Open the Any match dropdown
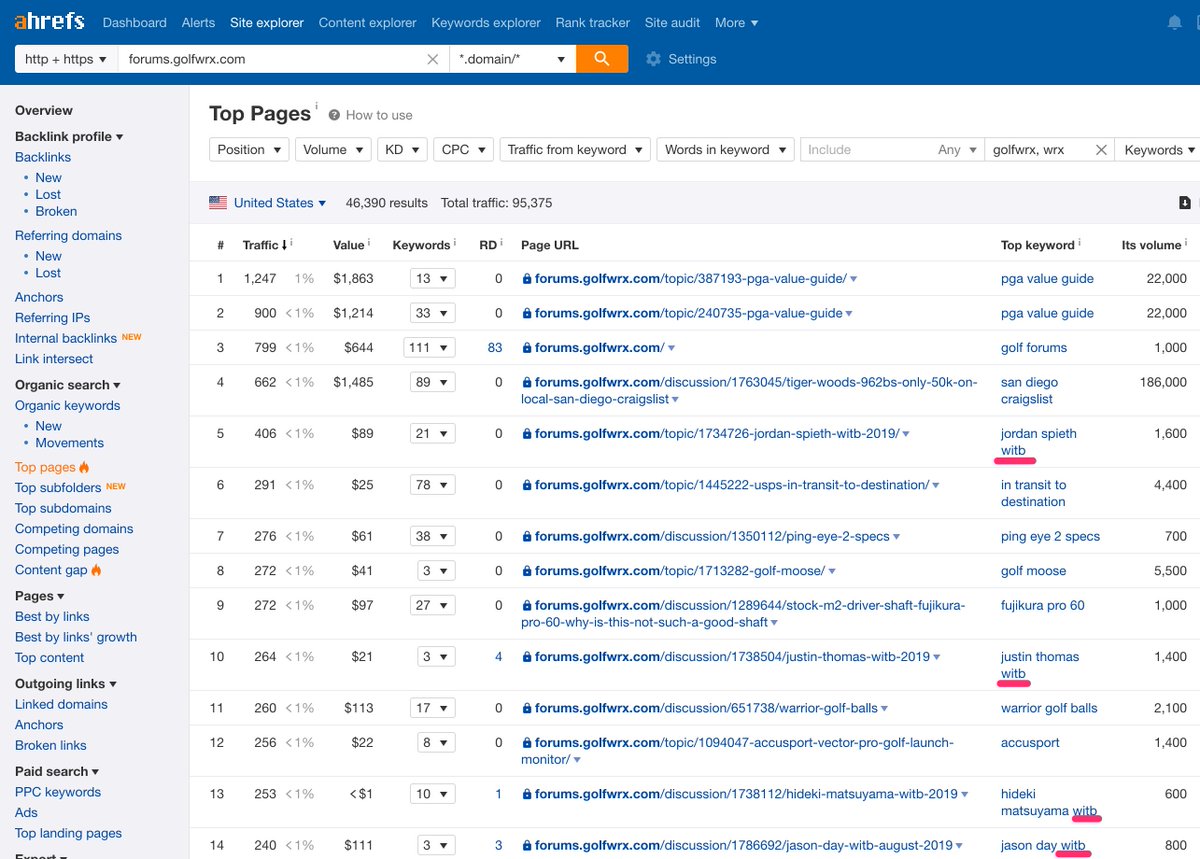This screenshot has width=1200, height=859. (957, 150)
